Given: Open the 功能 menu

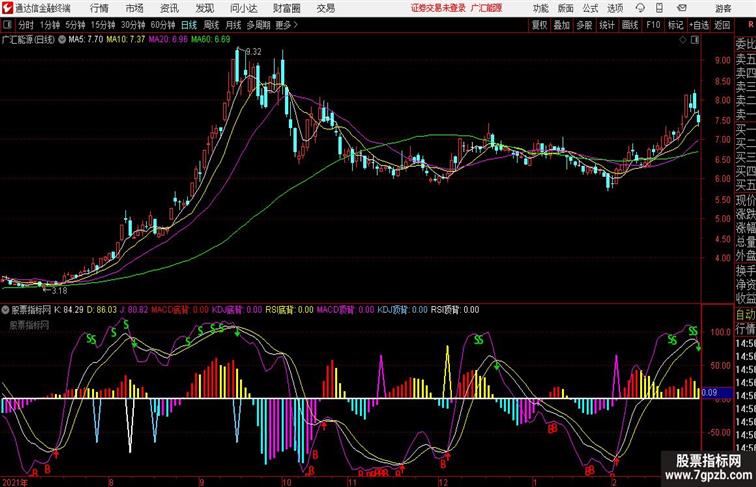Looking at the screenshot, I should [x=541, y=8].
